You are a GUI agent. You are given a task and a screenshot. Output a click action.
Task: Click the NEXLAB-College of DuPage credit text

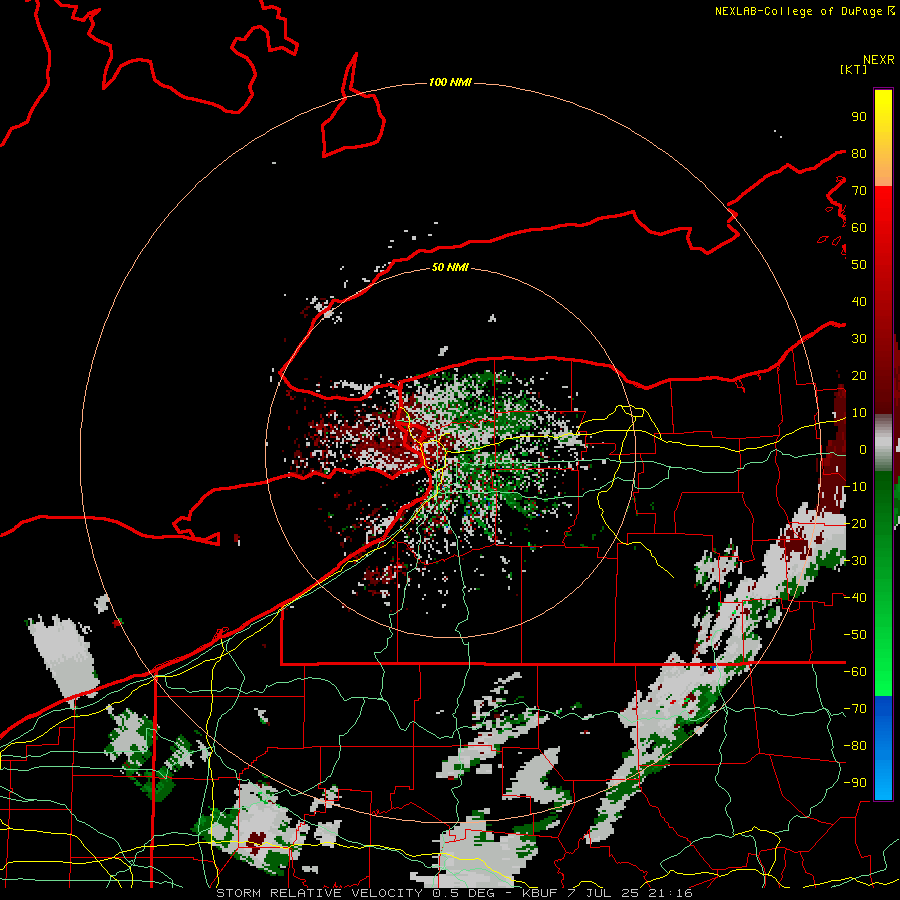pos(800,11)
